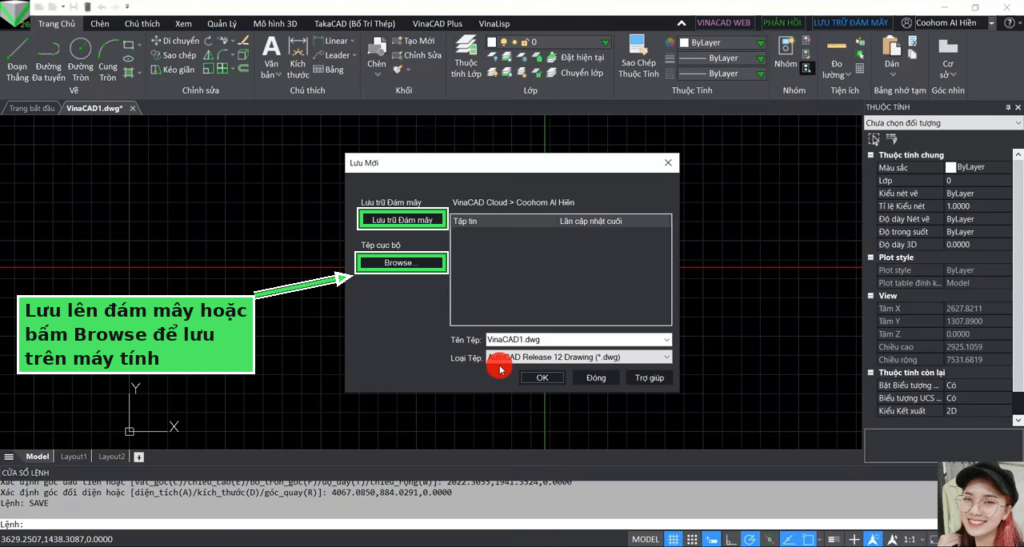The width and height of the screenshot is (1024, 547).
Task: Toggle grid display in status bar
Action: (673, 539)
